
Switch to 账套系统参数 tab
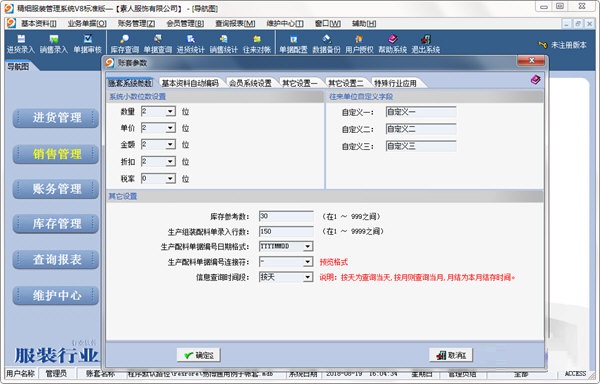pos(130,83)
